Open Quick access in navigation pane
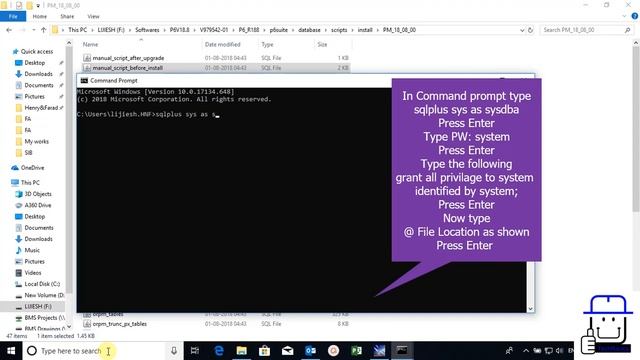This screenshot has height=360, width=640. click(36, 51)
